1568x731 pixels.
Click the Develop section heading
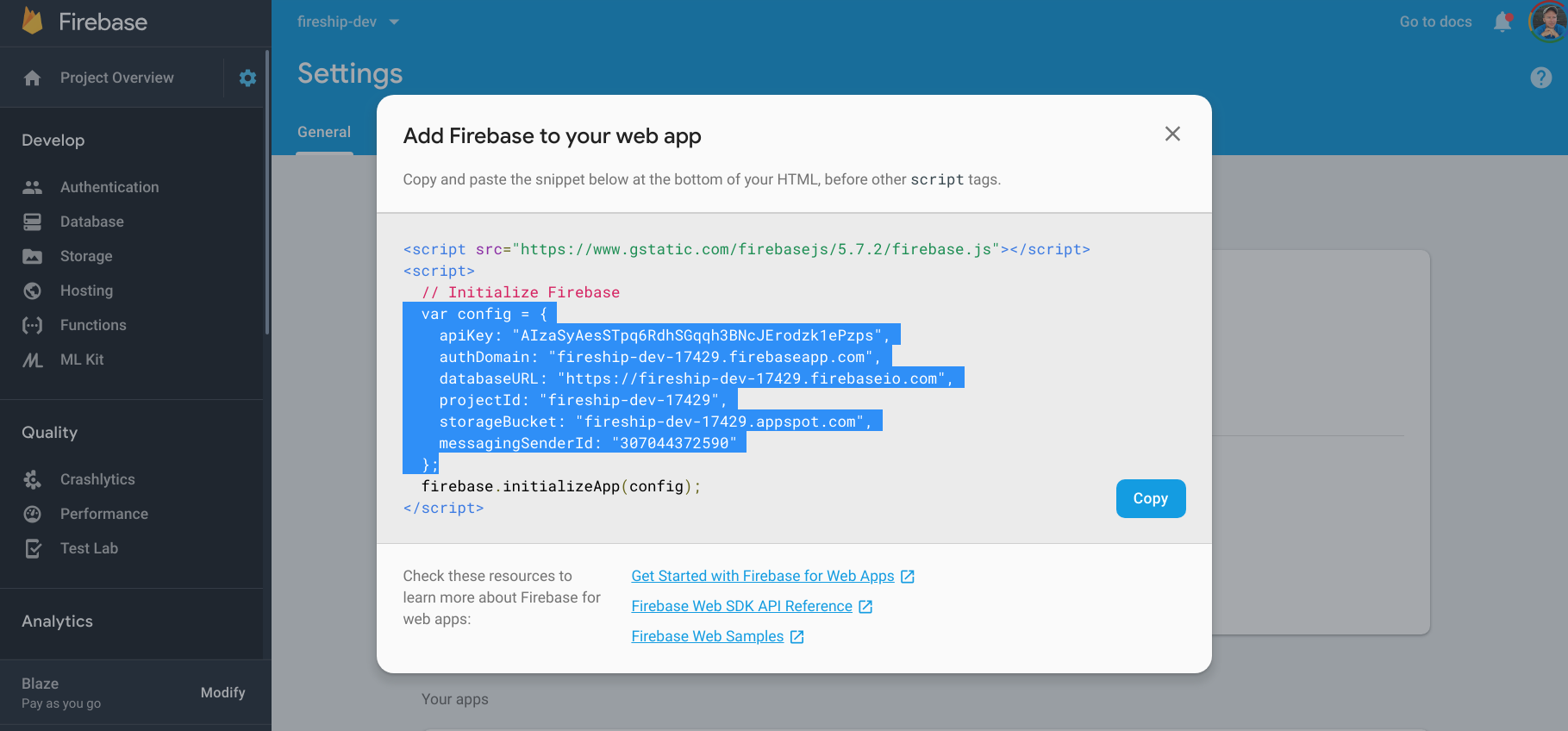click(53, 140)
